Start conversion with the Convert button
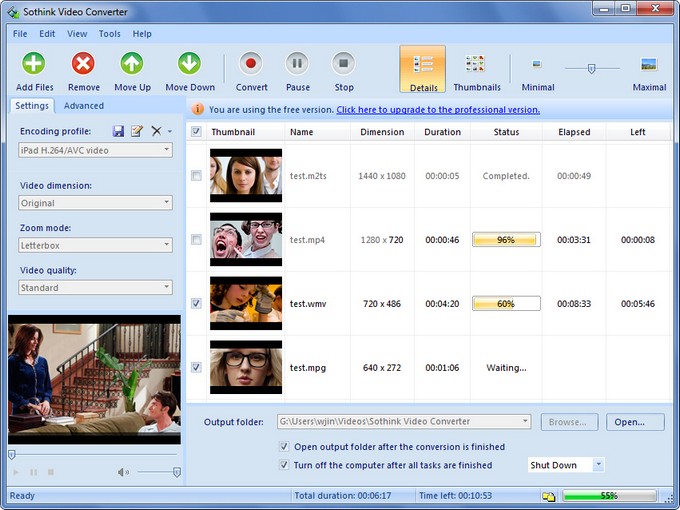The width and height of the screenshot is (680, 510). tap(251, 65)
